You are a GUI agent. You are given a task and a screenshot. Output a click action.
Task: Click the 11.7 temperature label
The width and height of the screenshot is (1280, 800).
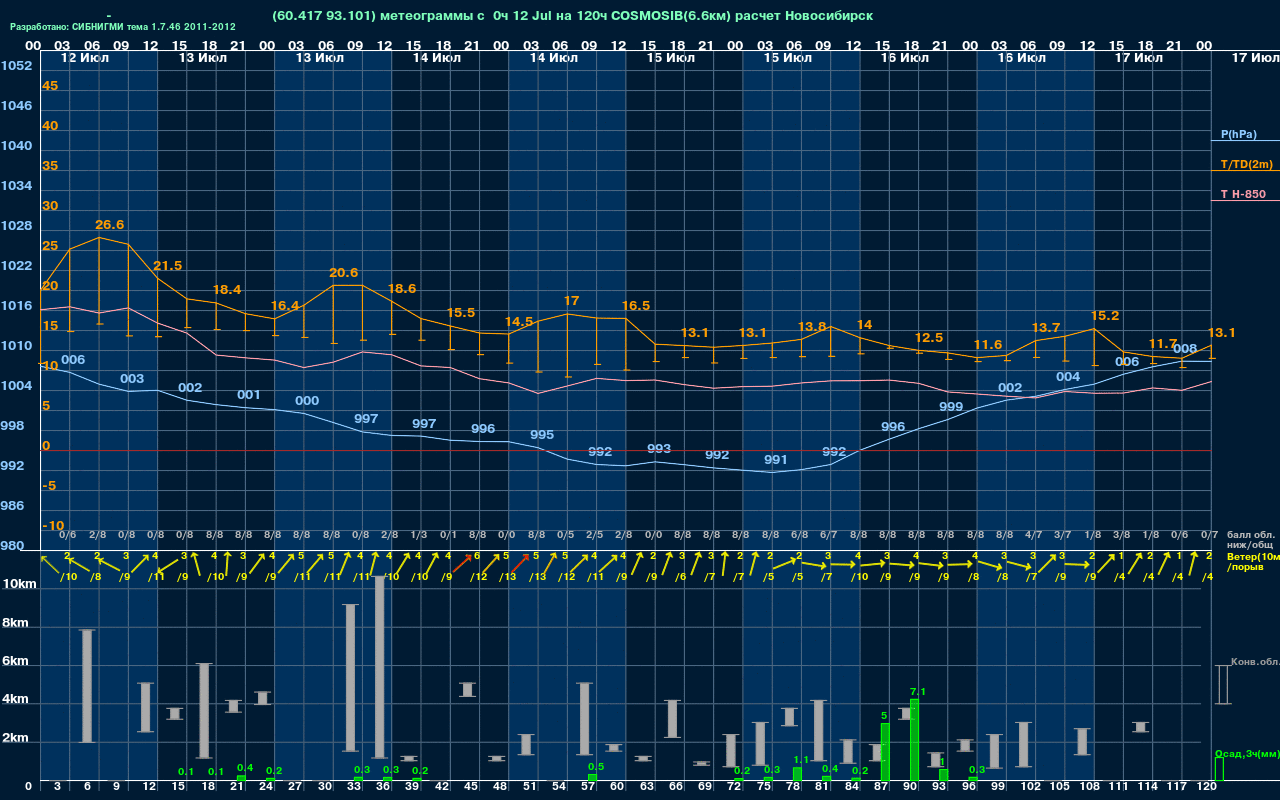pos(1163,344)
